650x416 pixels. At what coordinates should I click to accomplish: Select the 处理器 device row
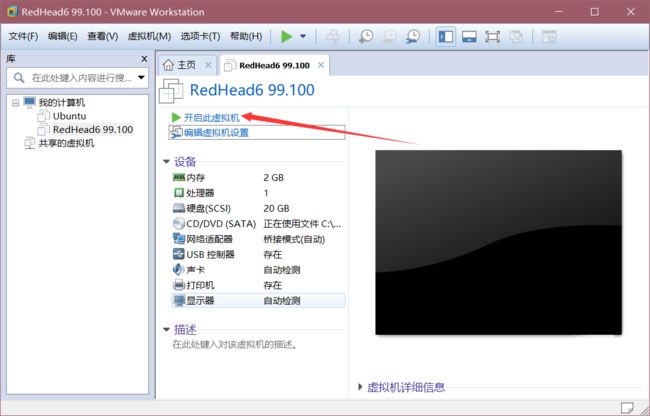click(258, 193)
